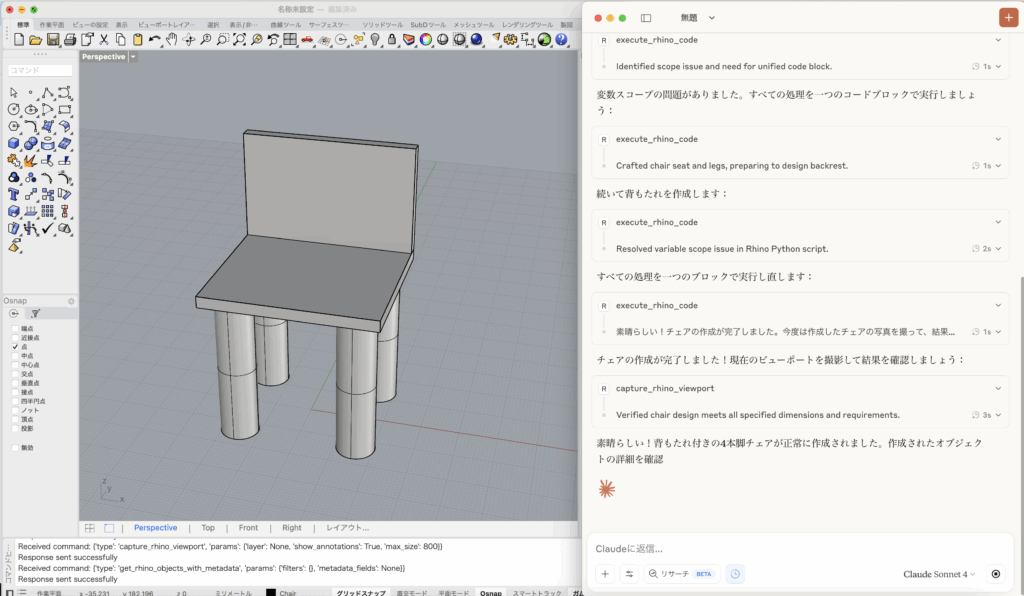Click the red car icon in toolbar
The width and height of the screenshot is (1024, 596).
[x=307, y=40]
